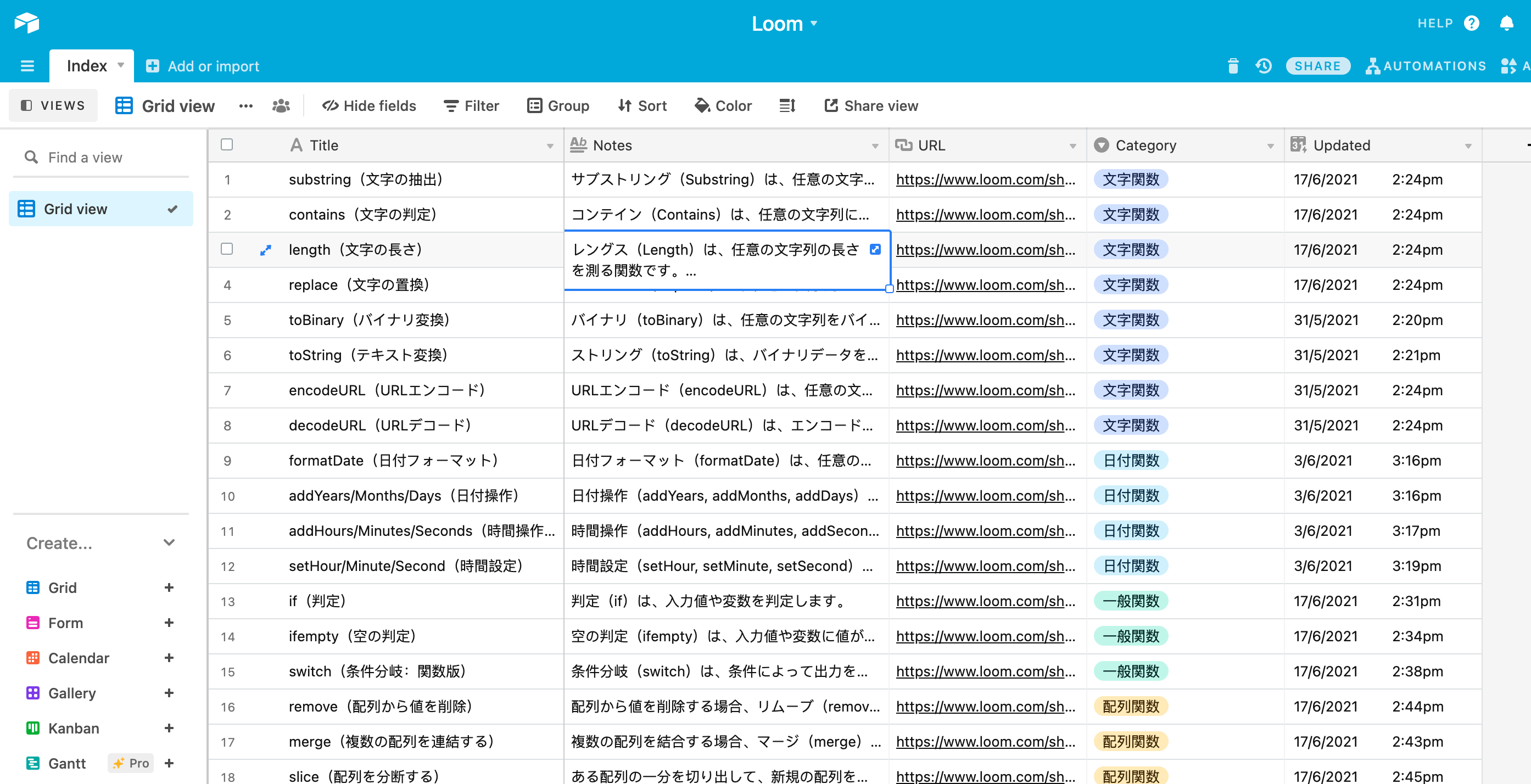
Task: Open Category field dropdown arrow
Action: click(x=1270, y=146)
